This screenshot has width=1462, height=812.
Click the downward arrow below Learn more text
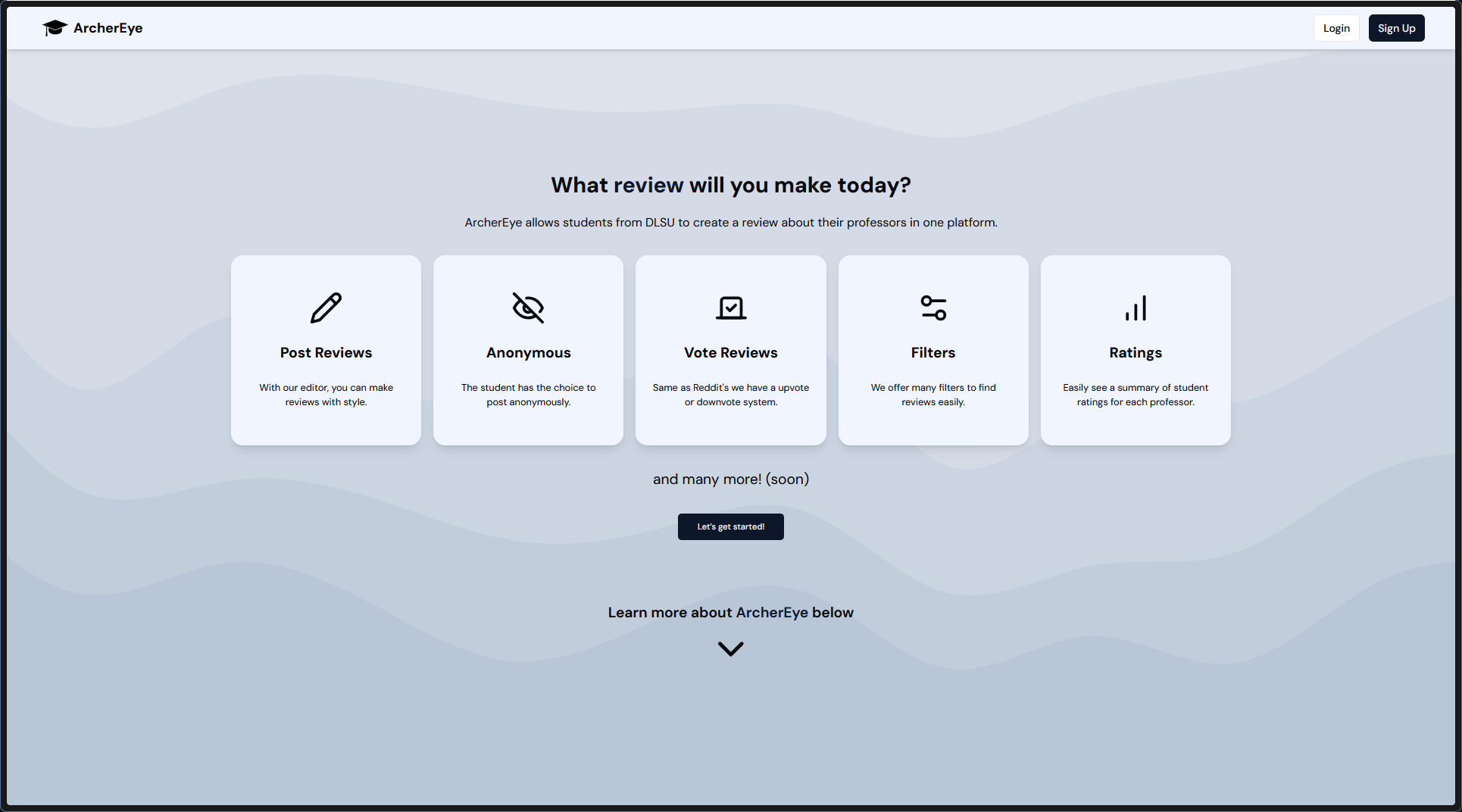click(x=730, y=648)
